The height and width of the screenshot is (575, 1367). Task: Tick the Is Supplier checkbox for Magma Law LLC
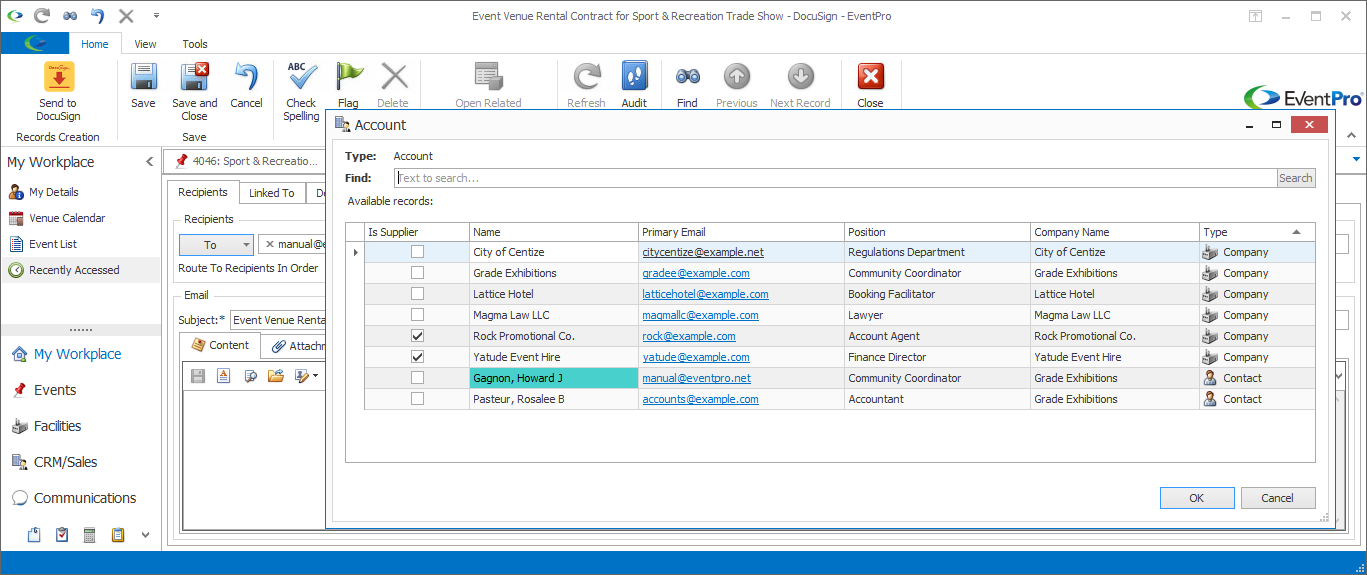tap(417, 315)
